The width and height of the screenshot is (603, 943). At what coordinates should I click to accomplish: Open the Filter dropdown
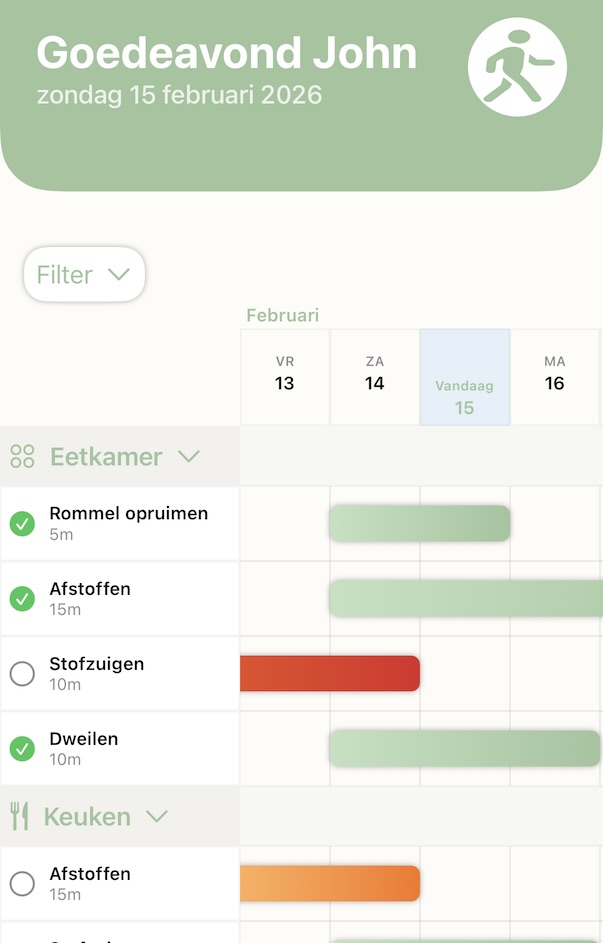coord(84,274)
